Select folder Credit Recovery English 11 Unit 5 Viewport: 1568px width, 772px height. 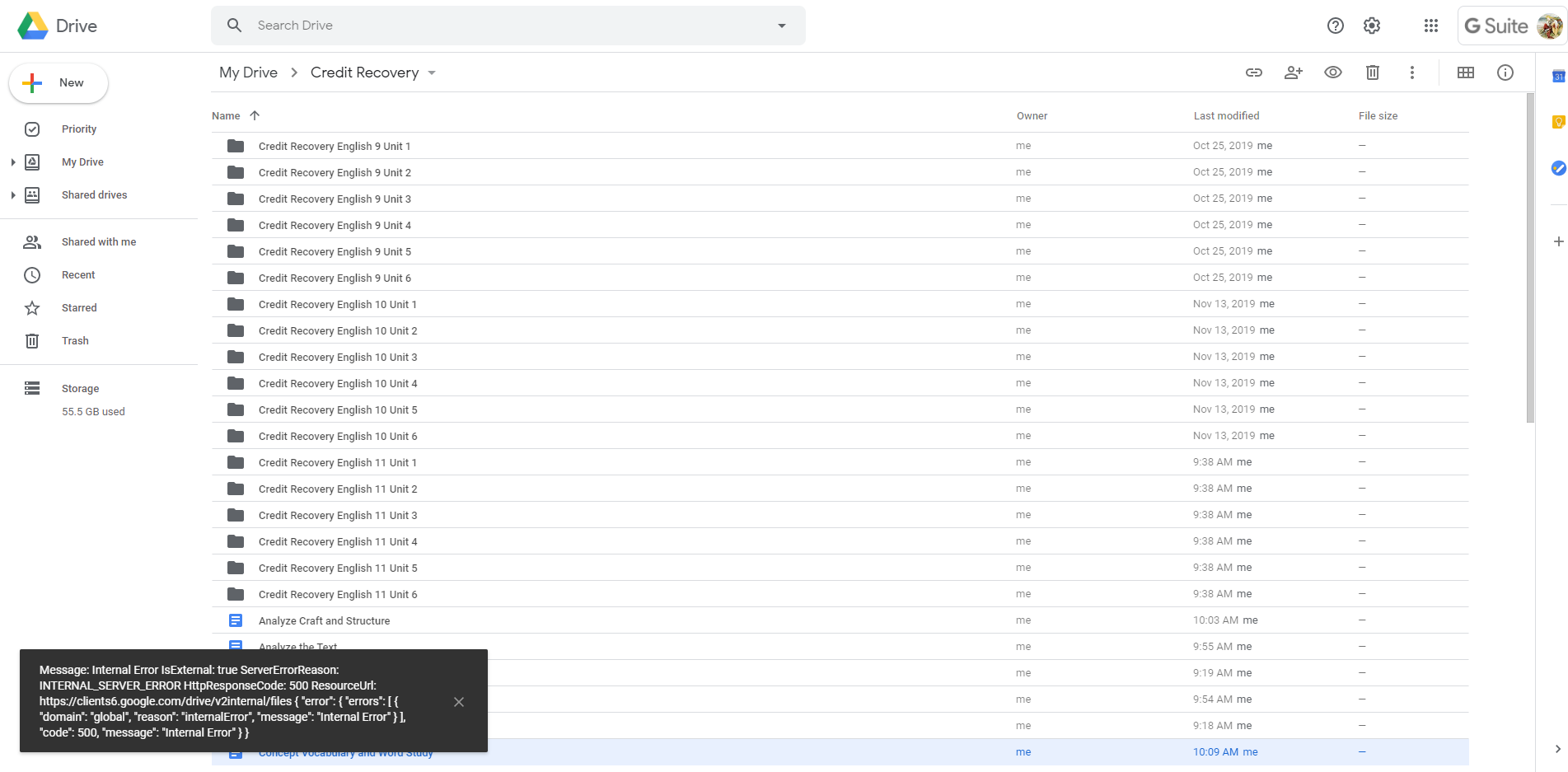coord(840,568)
